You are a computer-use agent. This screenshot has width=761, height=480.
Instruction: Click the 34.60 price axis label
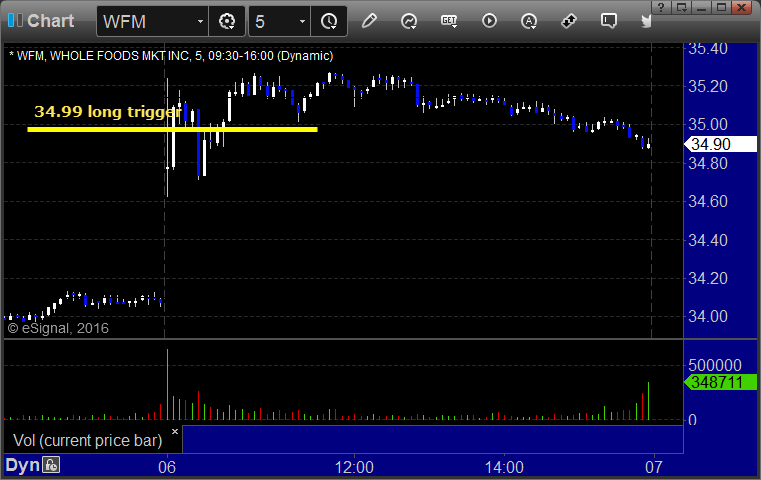(x=708, y=201)
